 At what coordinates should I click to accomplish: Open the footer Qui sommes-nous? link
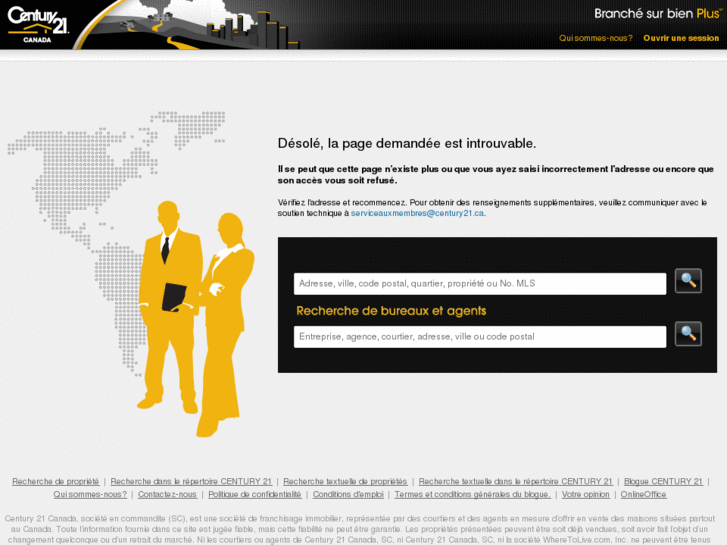pos(90,494)
